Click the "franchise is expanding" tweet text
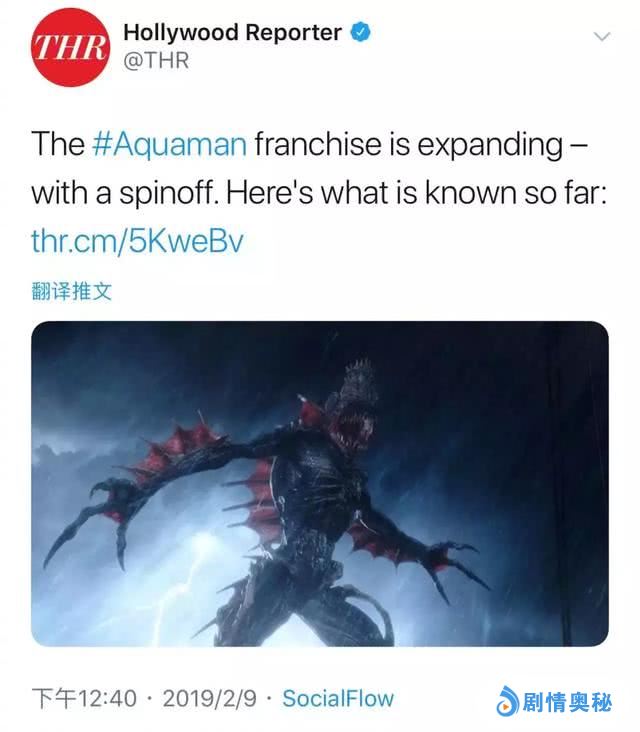Viewport: 640px width, 732px height. pyautogui.click(x=408, y=144)
